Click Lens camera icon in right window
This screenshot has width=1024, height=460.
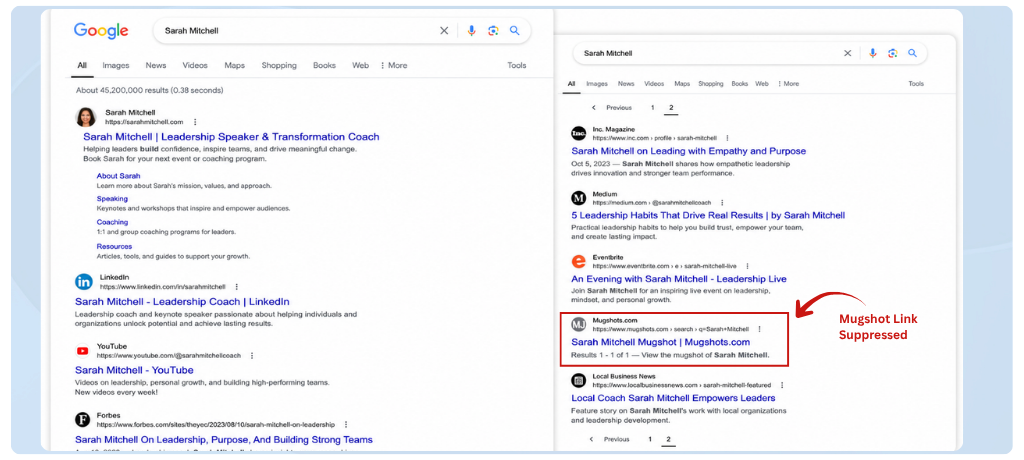(x=893, y=54)
